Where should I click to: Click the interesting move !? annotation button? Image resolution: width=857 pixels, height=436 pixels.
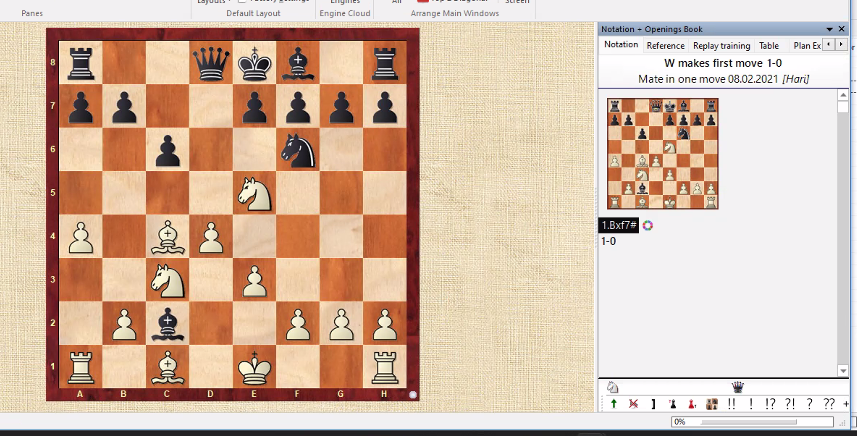tap(769, 403)
